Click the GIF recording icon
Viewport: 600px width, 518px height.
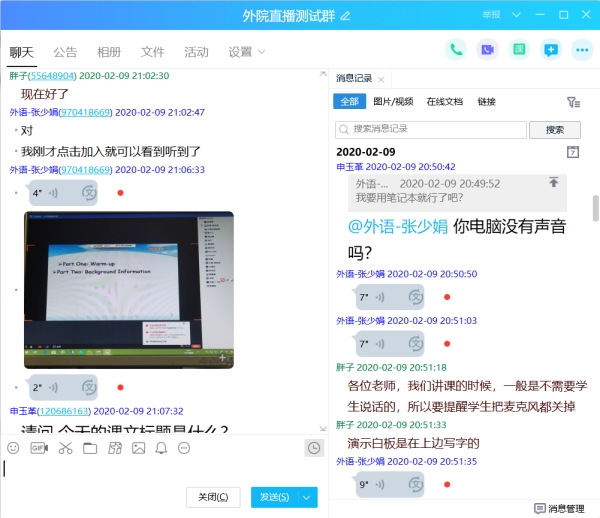tap(39, 447)
